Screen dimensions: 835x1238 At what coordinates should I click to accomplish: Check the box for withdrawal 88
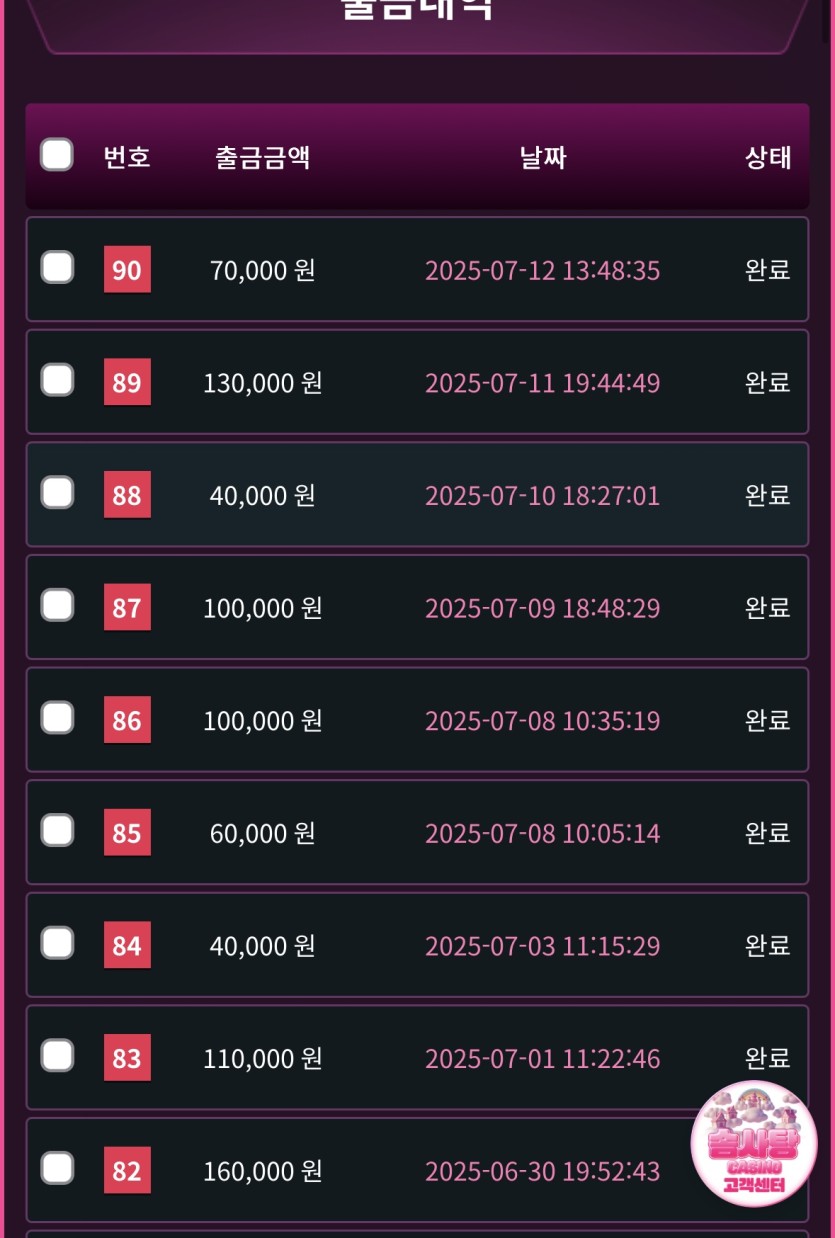(57, 493)
